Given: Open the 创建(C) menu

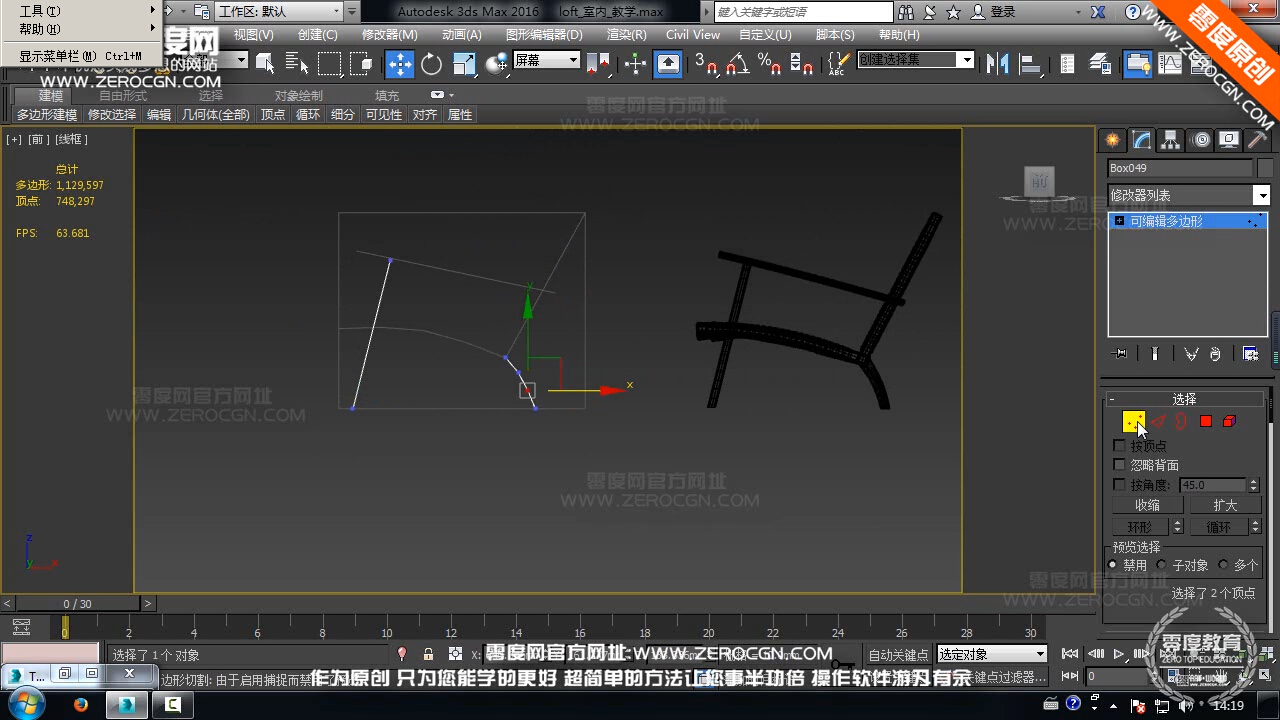Looking at the screenshot, I should coord(317,35).
